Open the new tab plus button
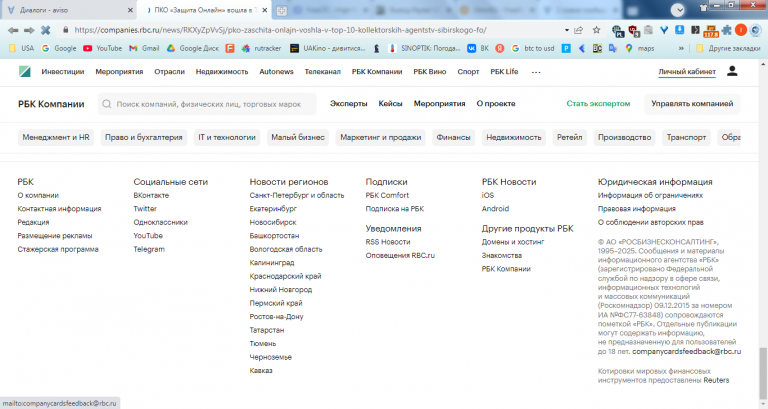This screenshot has height=409, width=768. pos(282,10)
